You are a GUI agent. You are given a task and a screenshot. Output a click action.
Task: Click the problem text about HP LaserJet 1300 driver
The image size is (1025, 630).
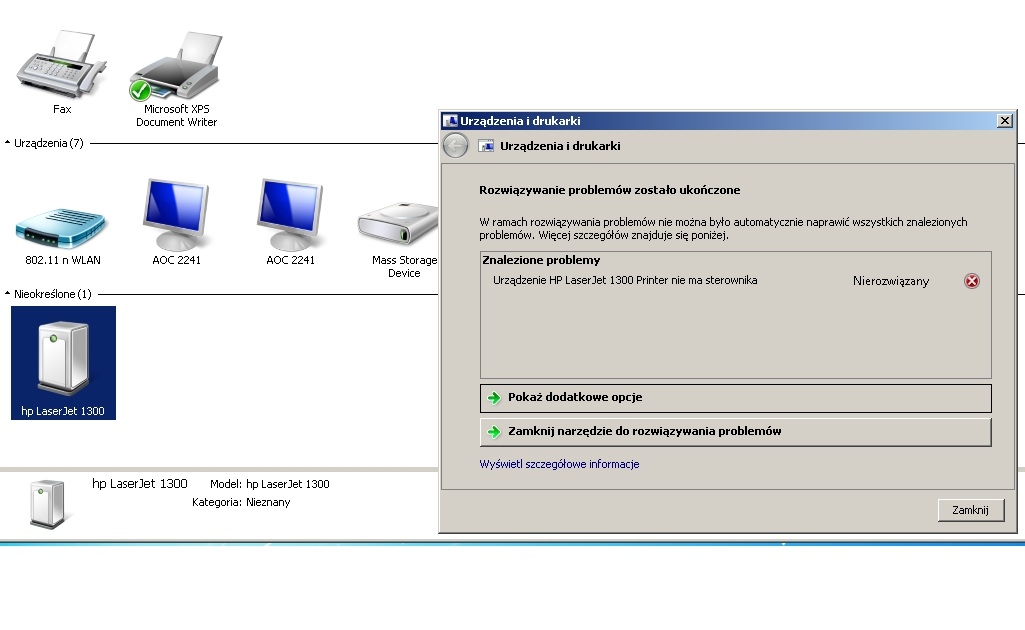(x=625, y=280)
